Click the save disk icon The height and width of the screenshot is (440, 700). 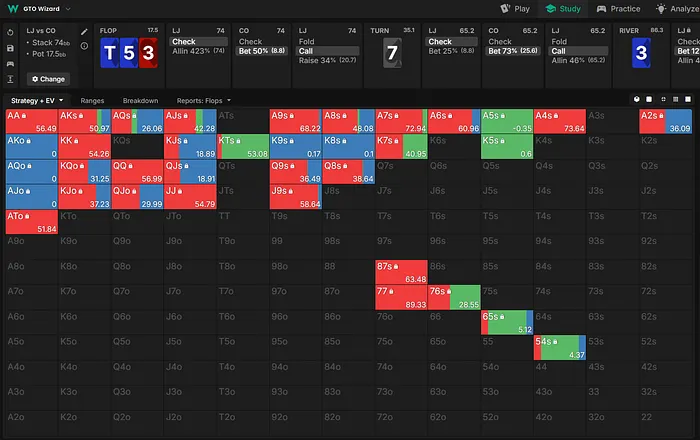tap(9, 47)
